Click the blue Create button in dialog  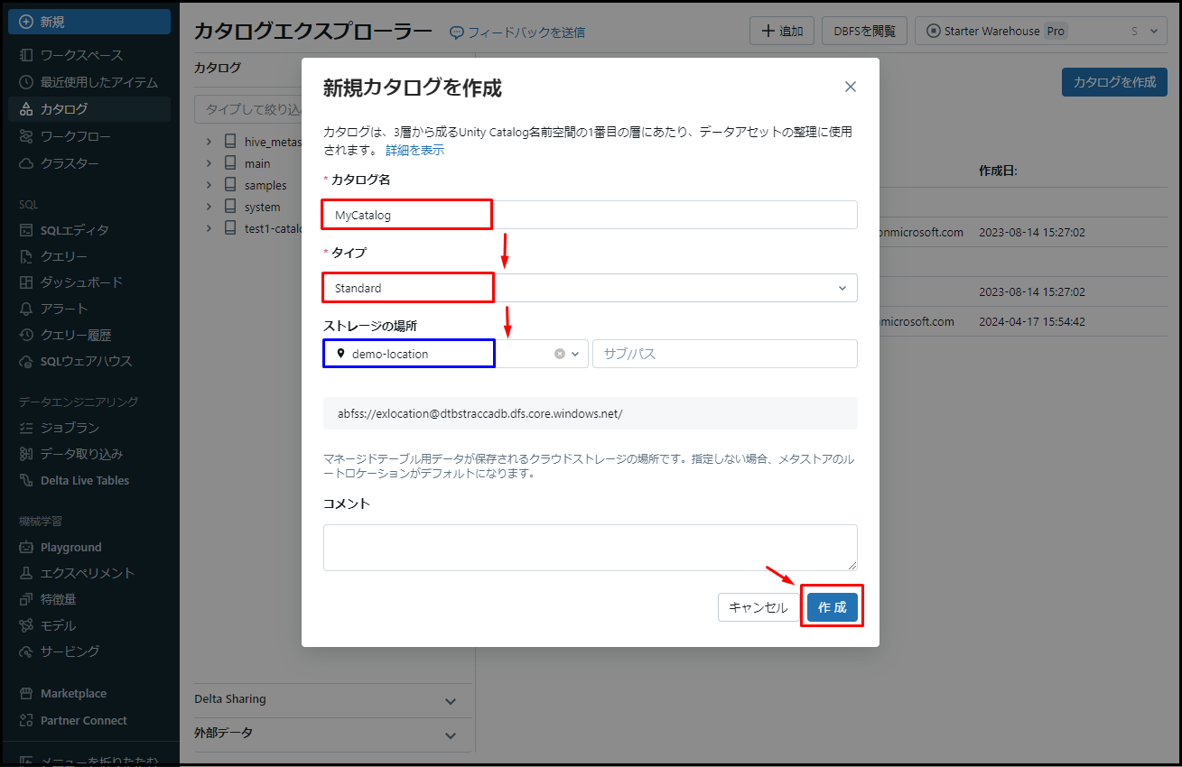click(x=831, y=608)
